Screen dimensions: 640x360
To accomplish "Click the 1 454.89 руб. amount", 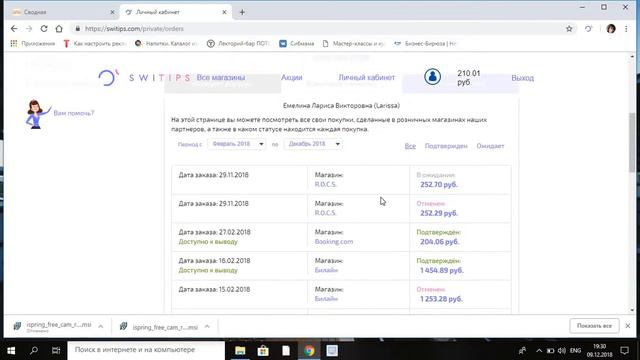I will click(x=442, y=270).
